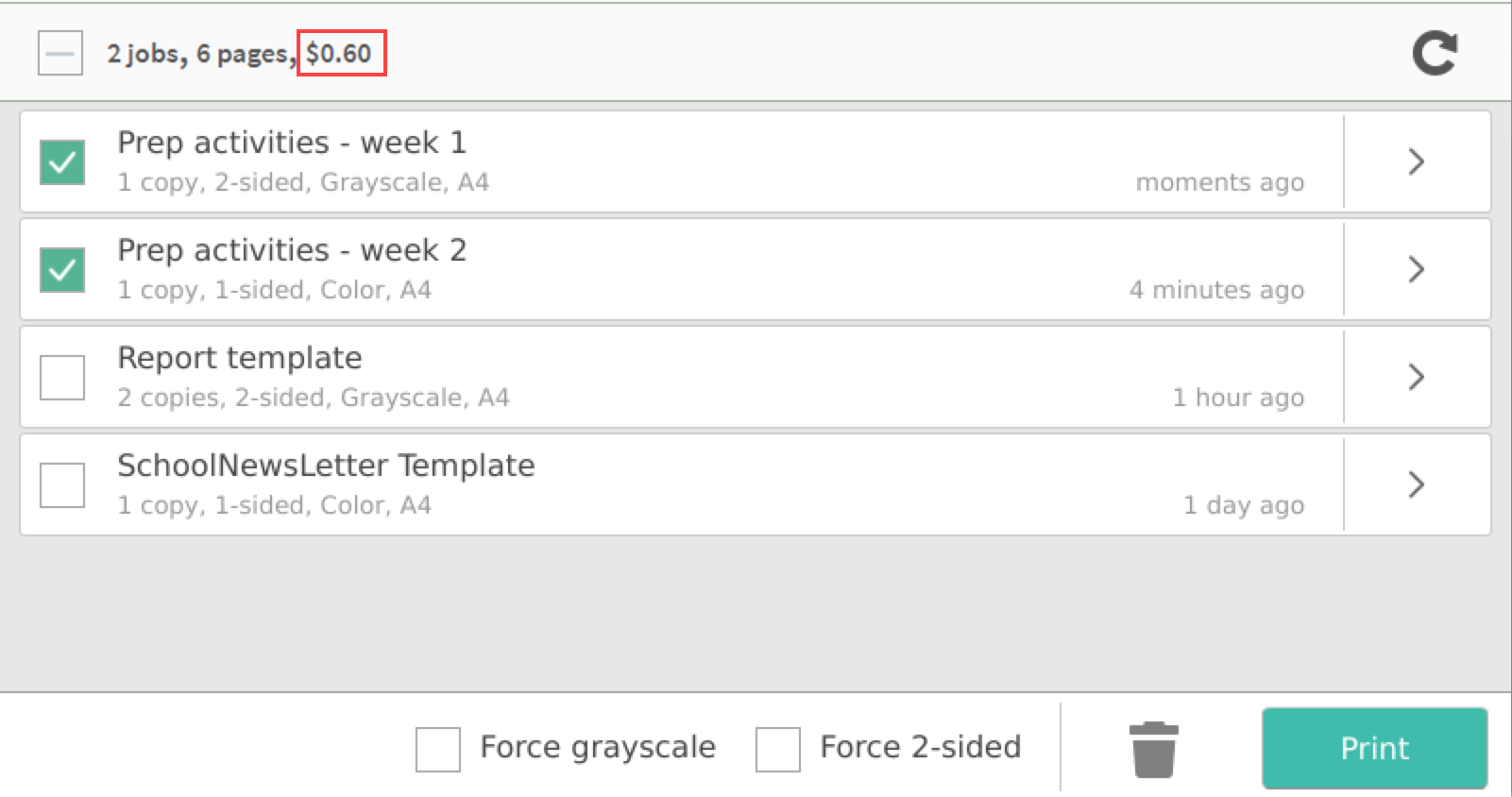Uncheck Prep activities - week 1
The height and width of the screenshot is (797, 1512).
click(62, 162)
